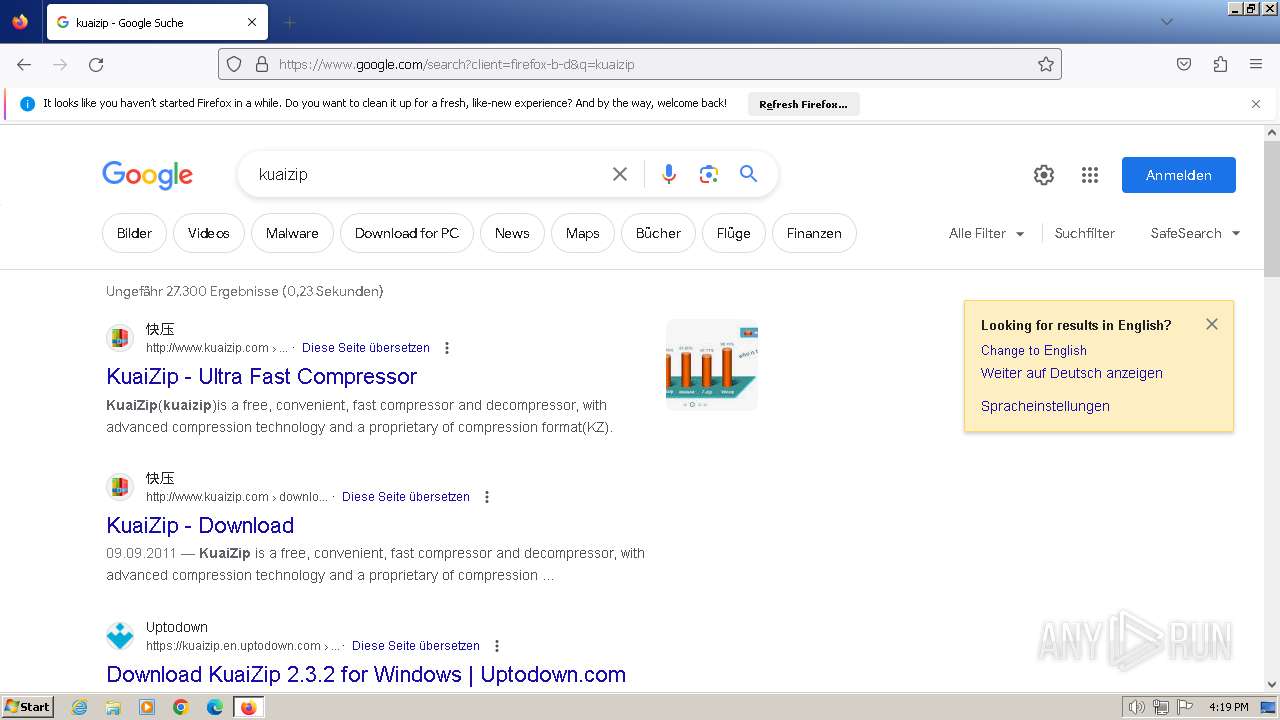Close the English results suggestion box
The height and width of the screenshot is (720, 1280).
pos(1212,324)
